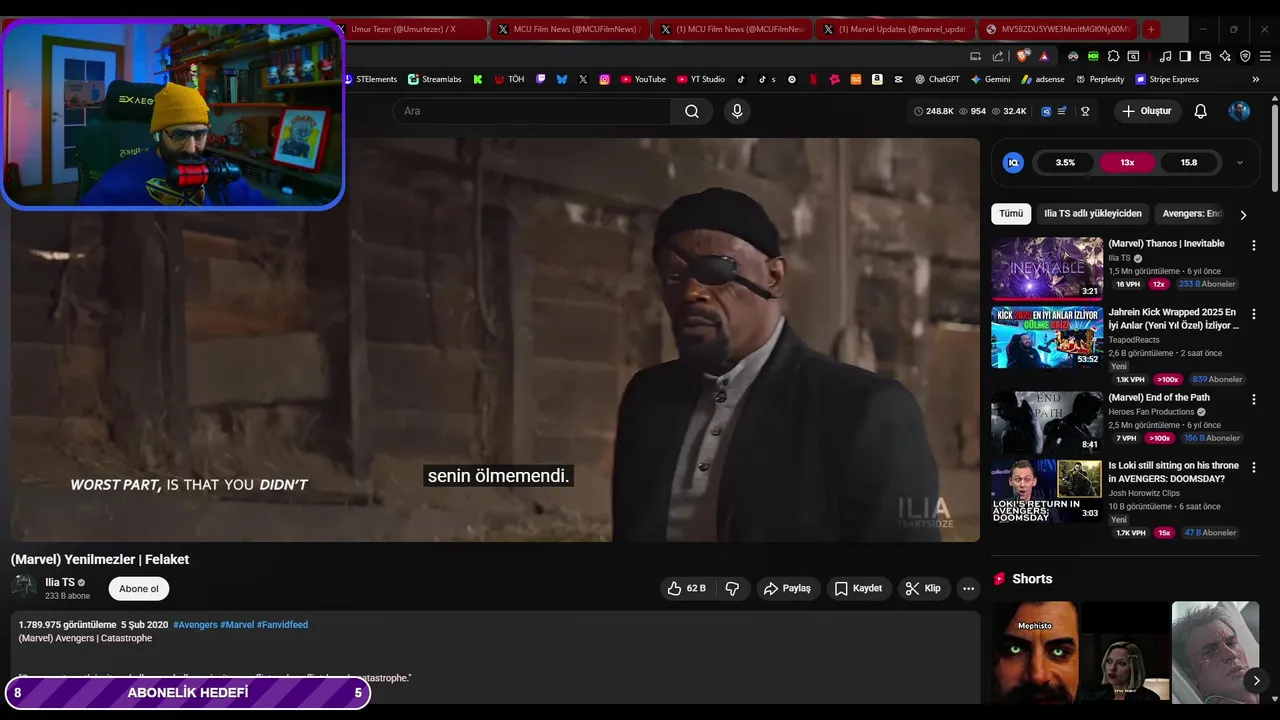
Task: Open Brave Leo AI sparkle icon
Action: tap(1225, 56)
